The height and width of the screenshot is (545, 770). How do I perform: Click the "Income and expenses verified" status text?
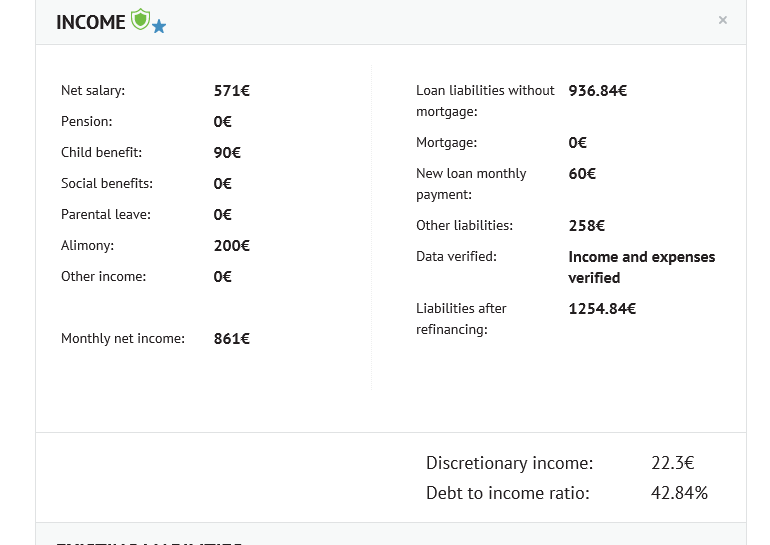click(x=641, y=267)
